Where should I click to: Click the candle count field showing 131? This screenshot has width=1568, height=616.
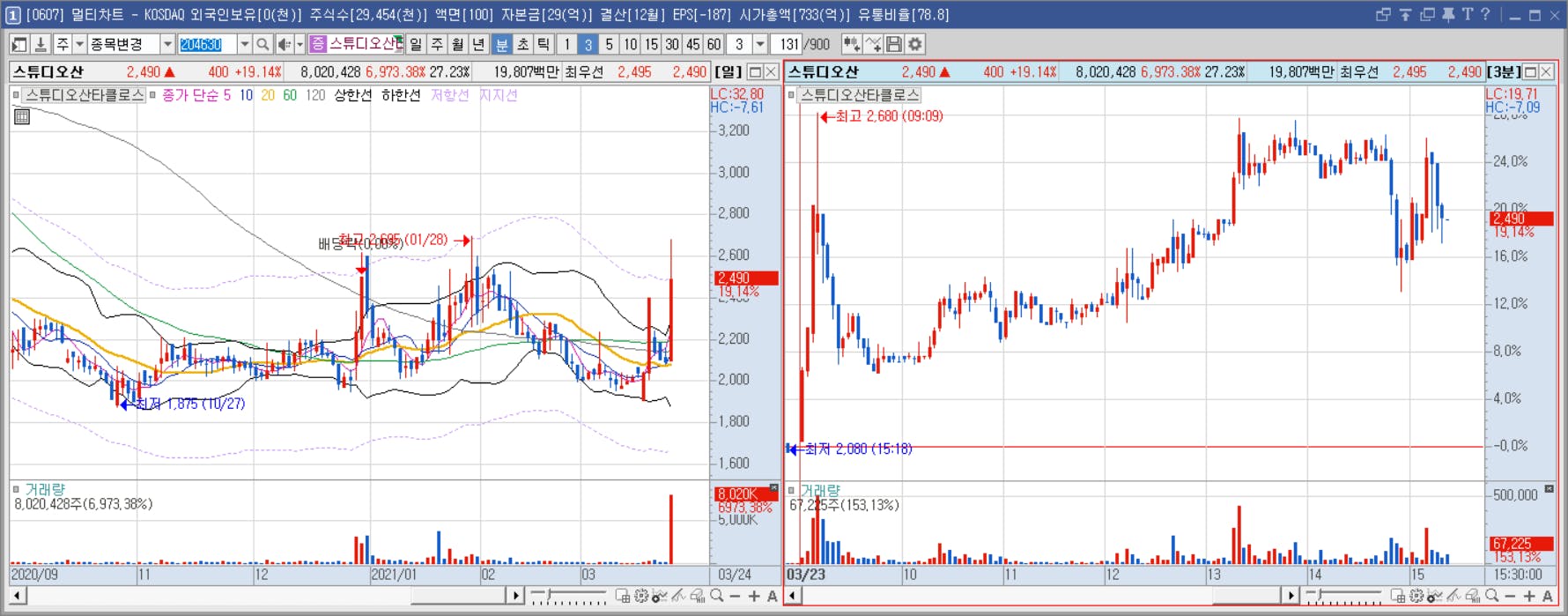pos(788,44)
